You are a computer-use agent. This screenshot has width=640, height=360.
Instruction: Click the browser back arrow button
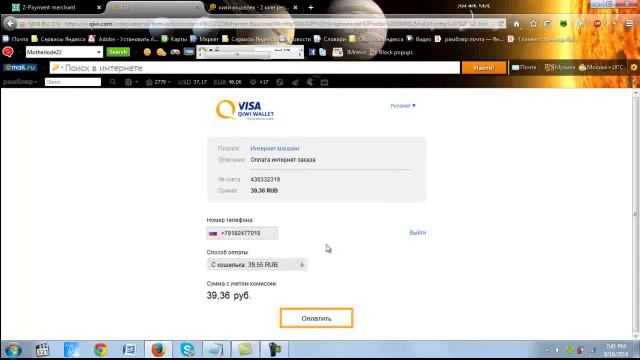tap(10, 24)
